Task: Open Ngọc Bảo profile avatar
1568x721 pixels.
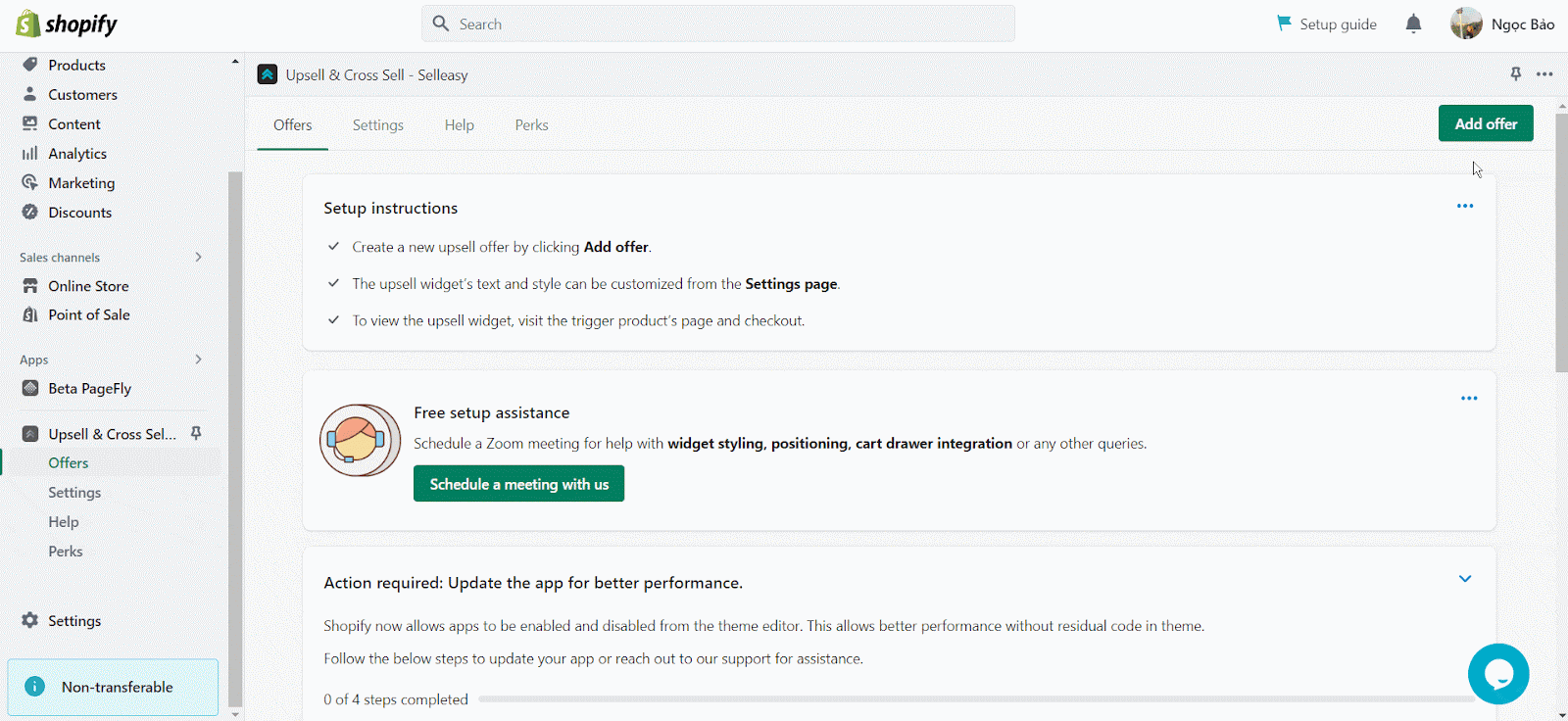Action: (1466, 24)
